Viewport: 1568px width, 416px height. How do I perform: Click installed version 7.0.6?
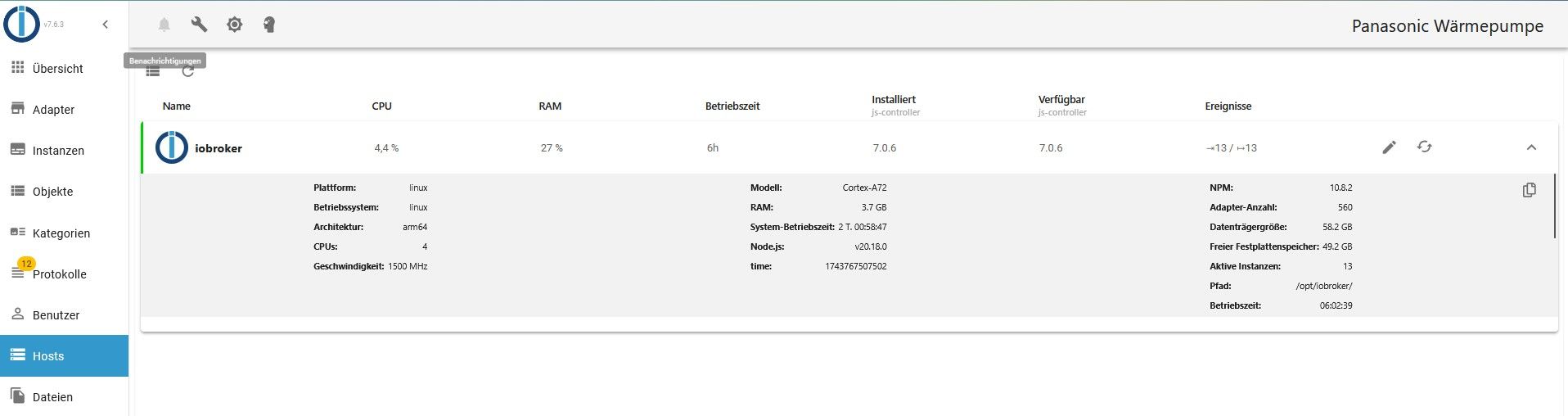click(885, 148)
